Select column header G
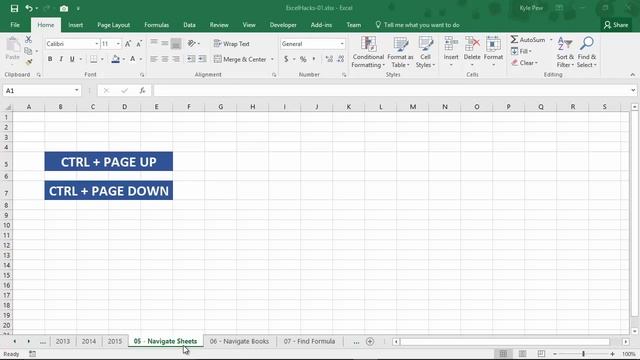640x360 pixels. click(221, 107)
